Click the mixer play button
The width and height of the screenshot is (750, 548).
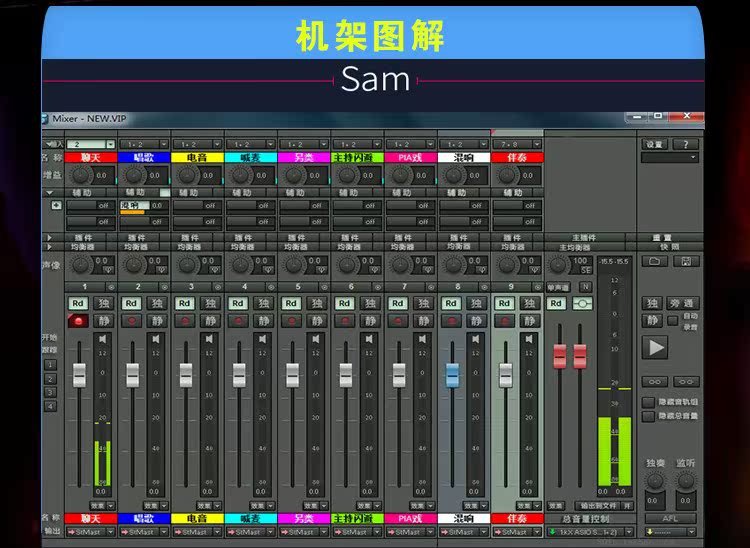click(655, 347)
